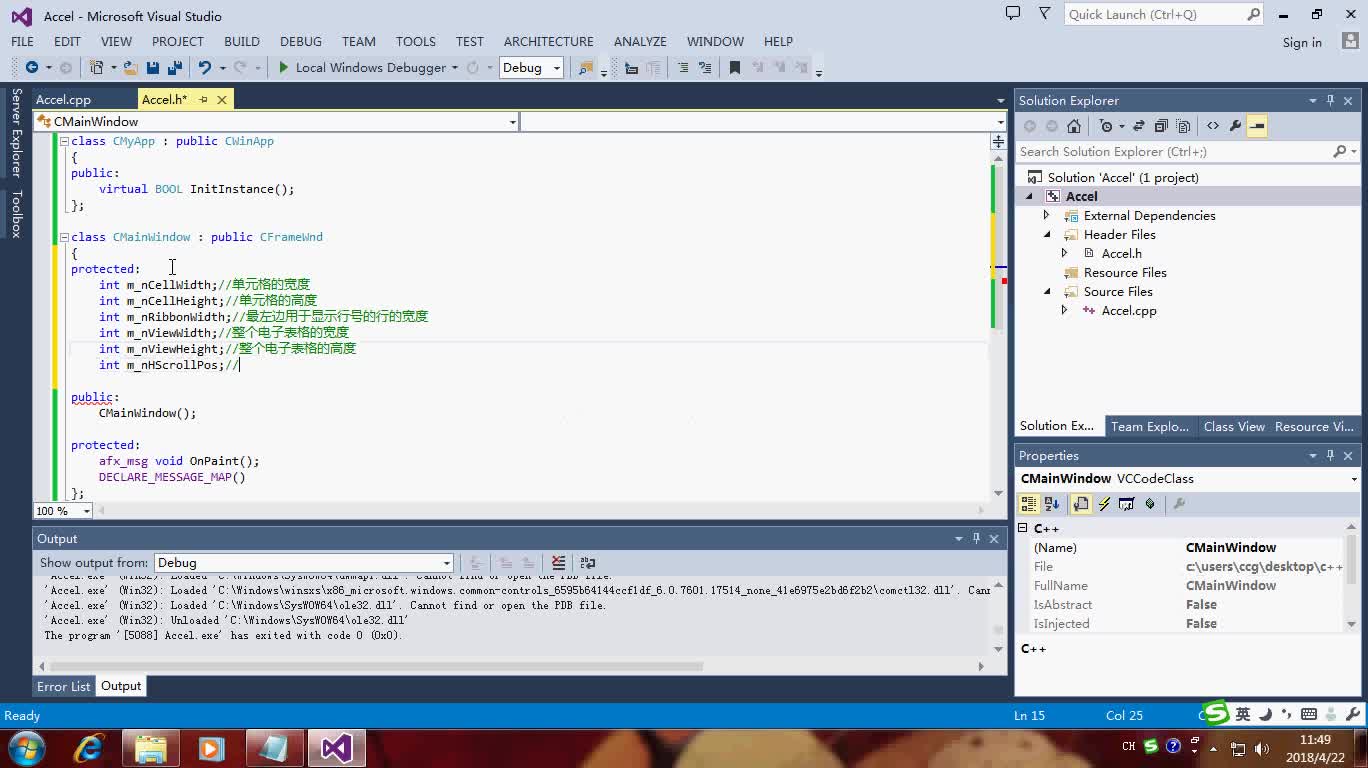Click the Events lightning icon in Properties panel
This screenshot has width=1368, height=768.
(1103, 504)
